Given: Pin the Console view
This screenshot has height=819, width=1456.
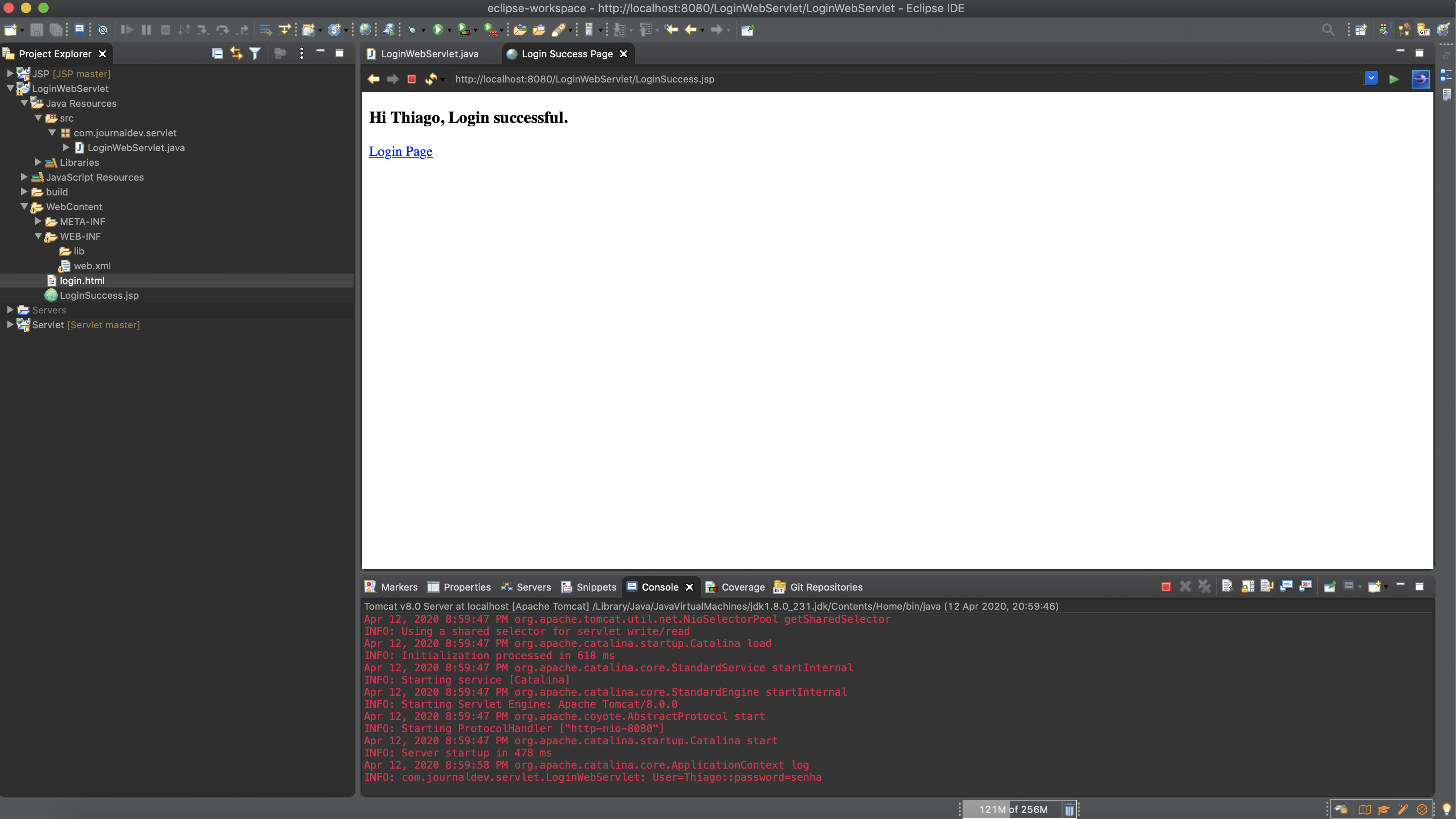Looking at the screenshot, I should pyautogui.click(x=1330, y=587).
